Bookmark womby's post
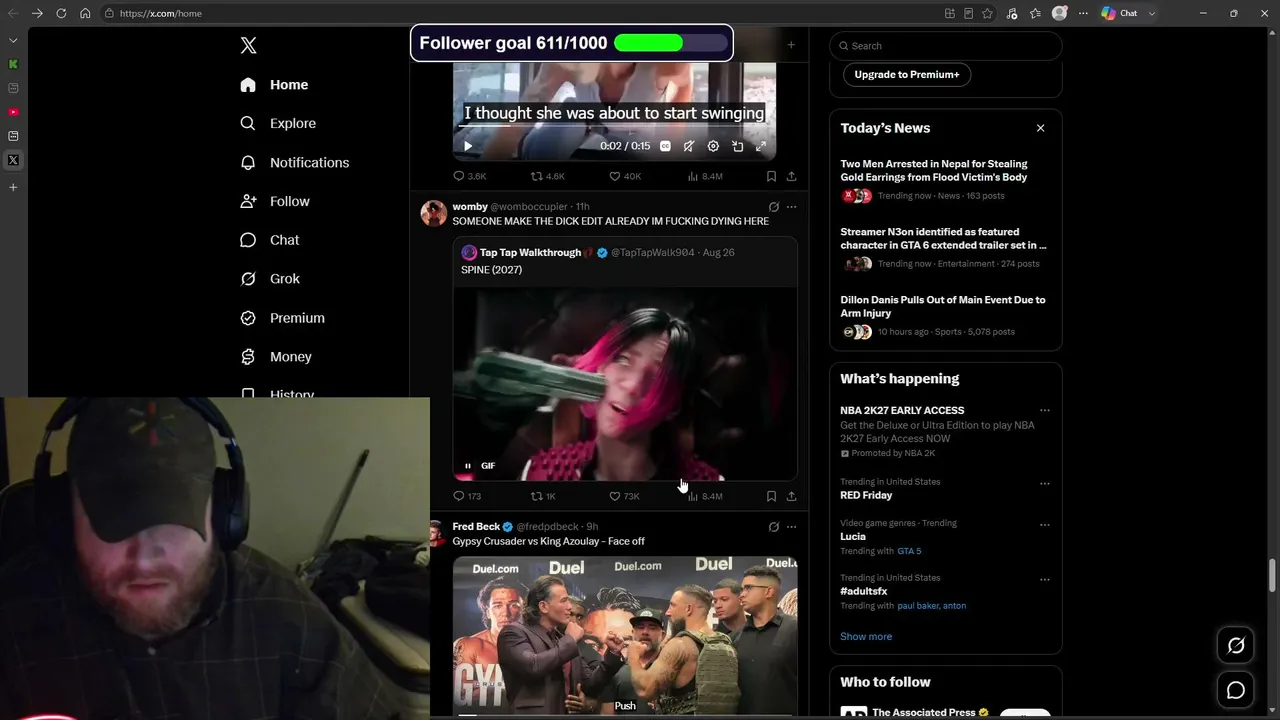Image resolution: width=1280 pixels, height=720 pixels. (x=771, y=496)
